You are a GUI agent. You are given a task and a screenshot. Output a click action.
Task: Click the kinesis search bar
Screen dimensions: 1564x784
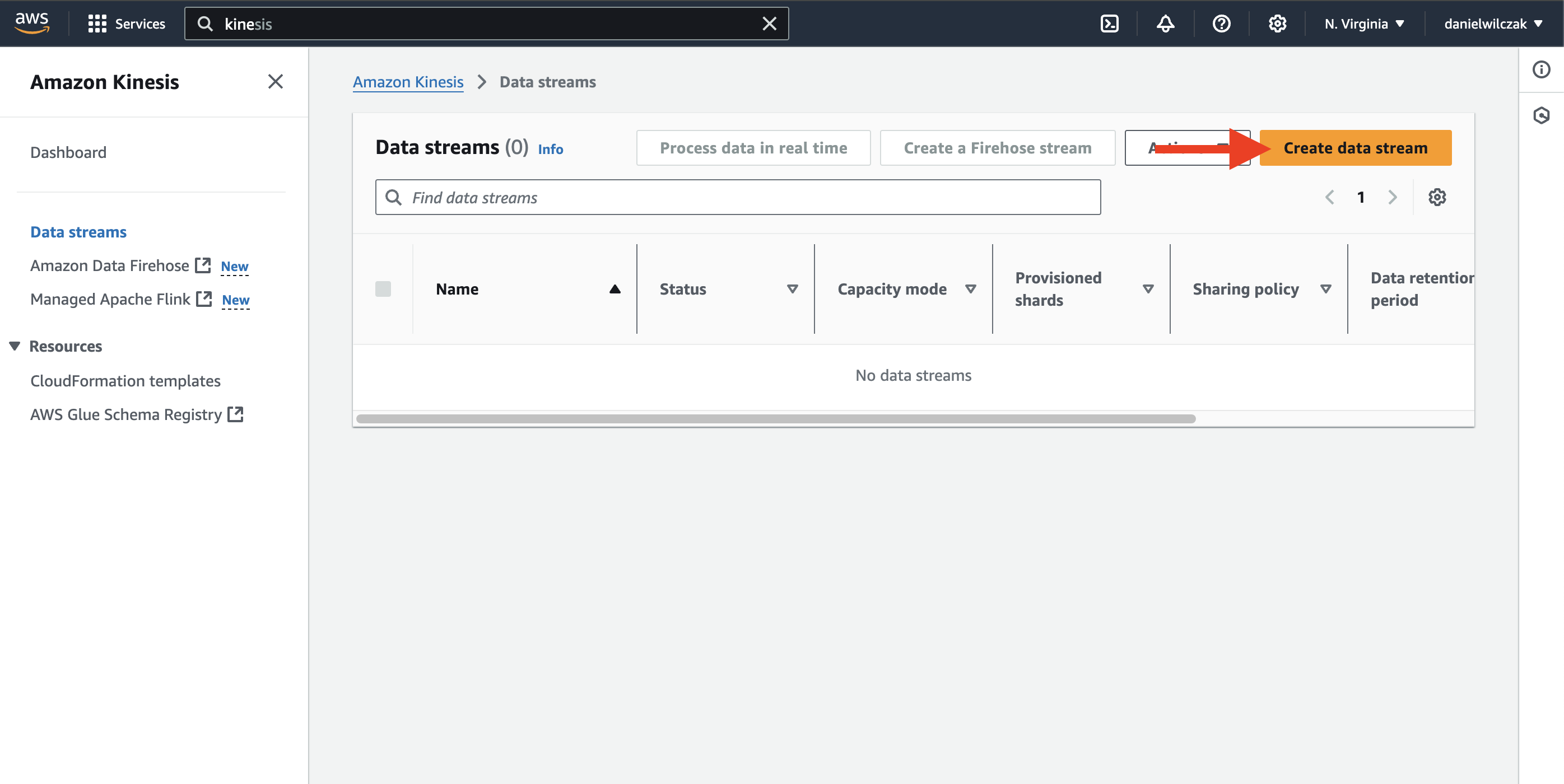[x=486, y=24]
